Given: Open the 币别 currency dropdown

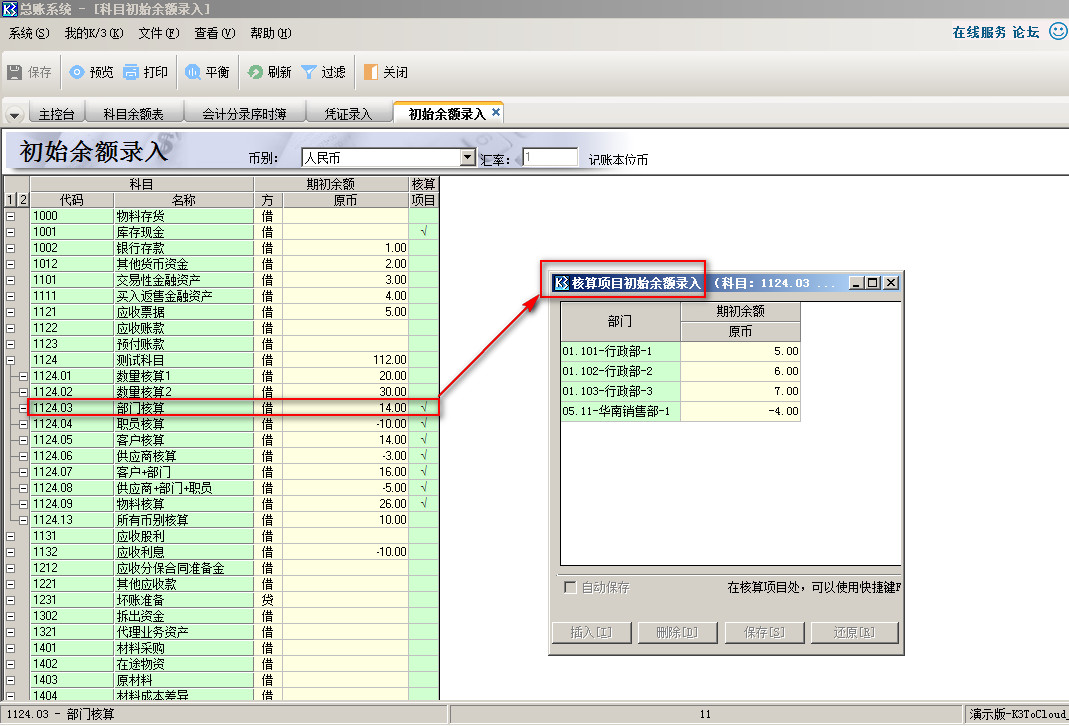Looking at the screenshot, I should pyautogui.click(x=467, y=158).
